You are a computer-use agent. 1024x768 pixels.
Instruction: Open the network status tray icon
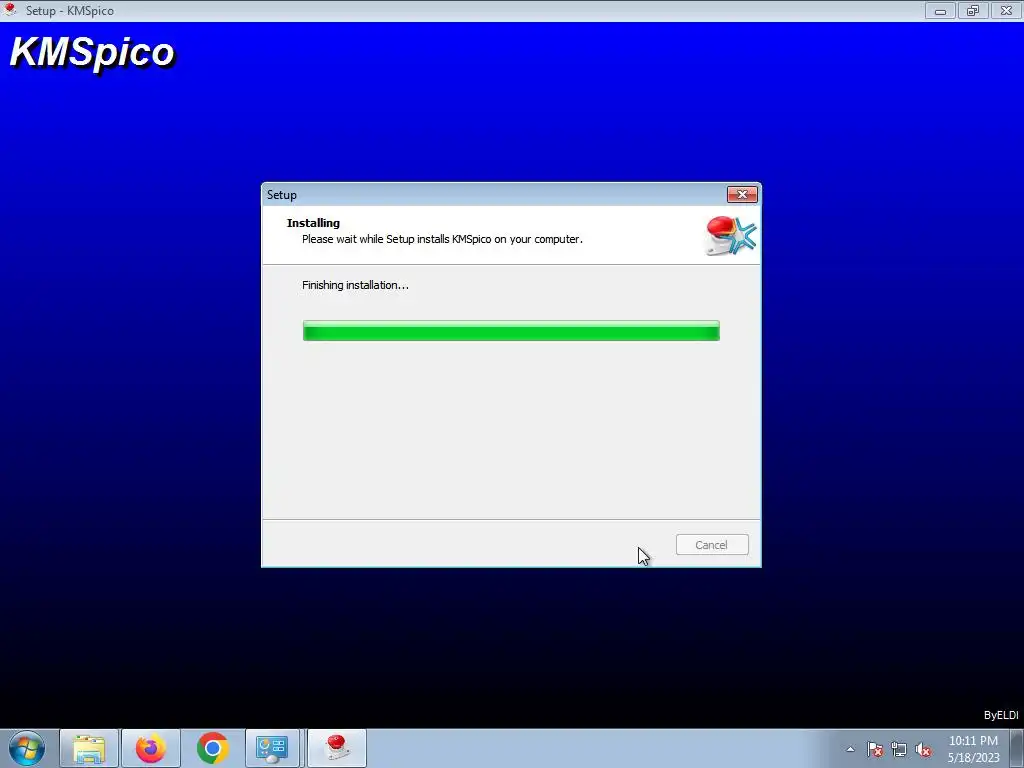point(899,749)
